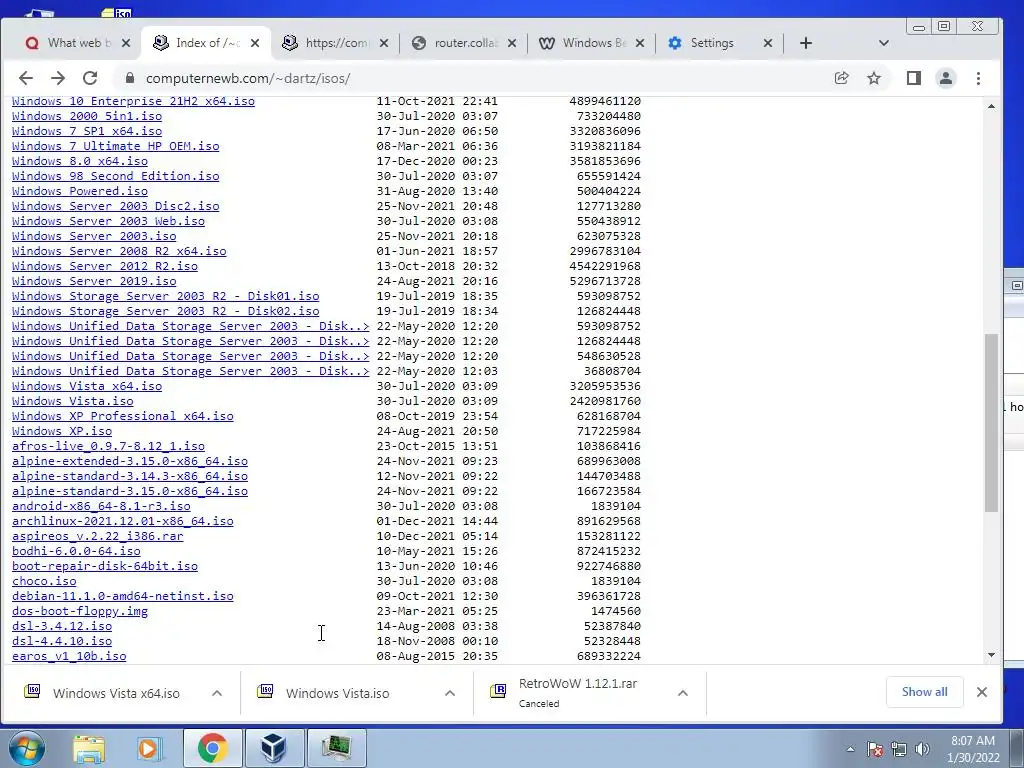Open the volume speaker tray icon
The height and width of the screenshot is (768, 1024).
coord(922,749)
